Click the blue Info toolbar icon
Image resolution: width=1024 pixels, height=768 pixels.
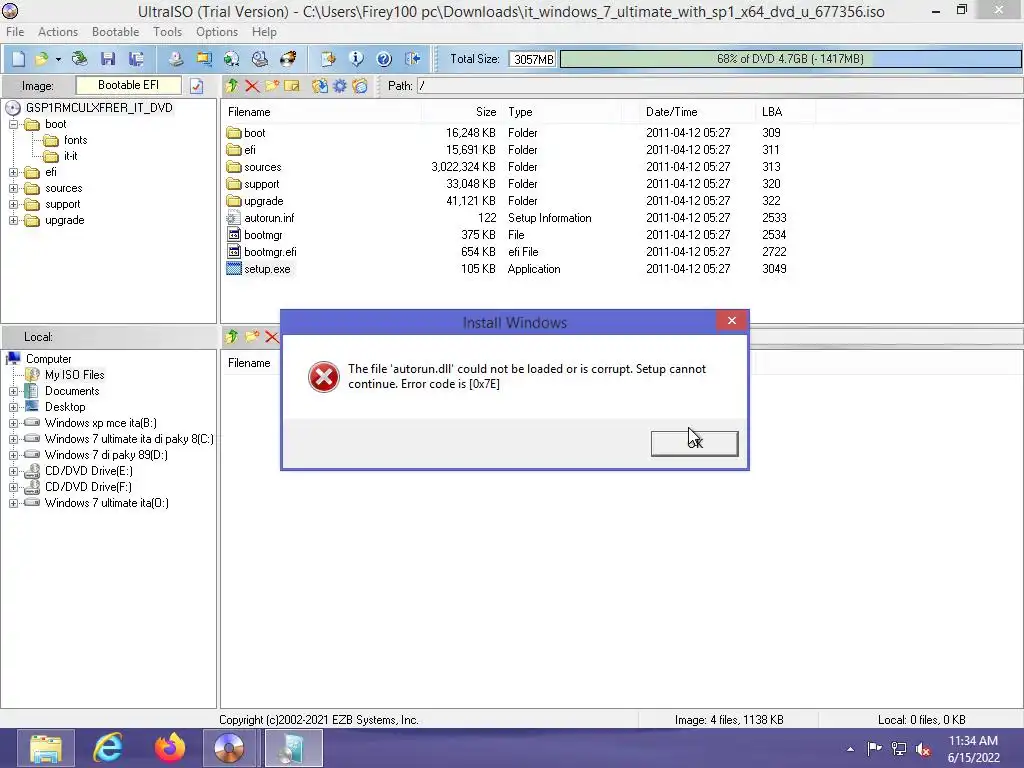(356, 59)
